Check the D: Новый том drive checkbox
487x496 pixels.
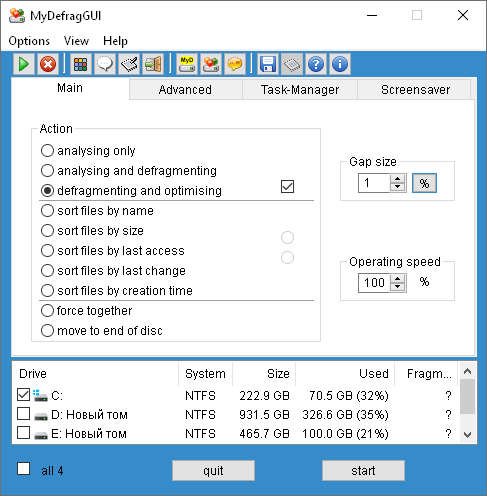click(x=23, y=414)
